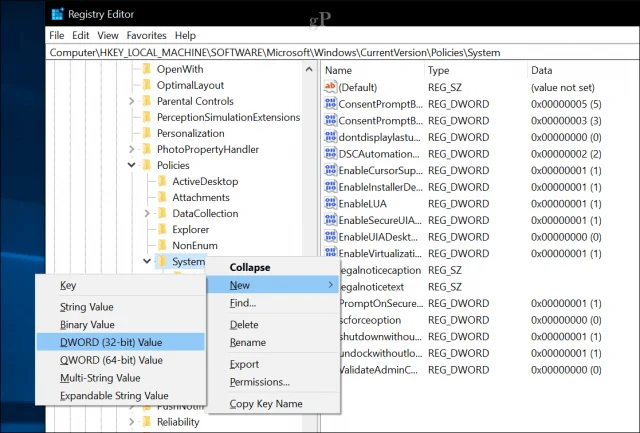Choose Binary Value from the New submenu
Screen dimensions: 640x433
click(x=120, y=324)
